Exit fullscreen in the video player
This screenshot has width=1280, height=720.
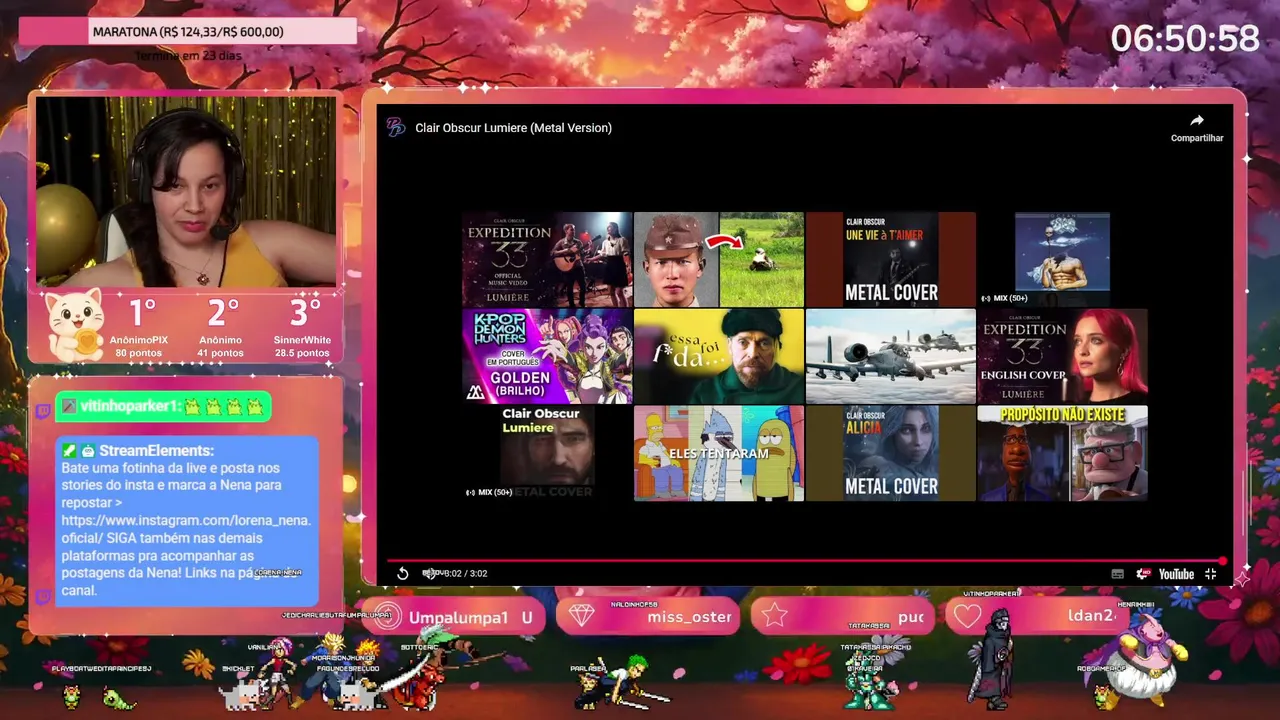coord(1210,574)
